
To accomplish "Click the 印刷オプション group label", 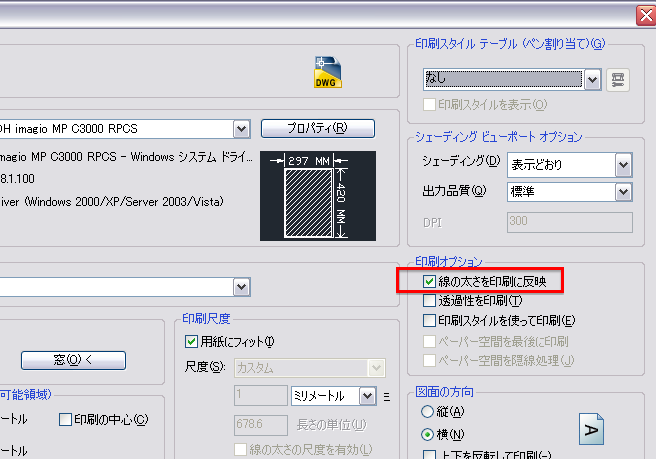I will click(x=448, y=262).
